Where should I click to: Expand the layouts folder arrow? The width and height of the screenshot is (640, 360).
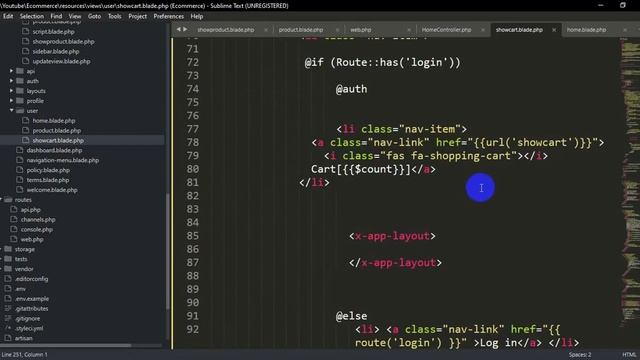(x=11, y=91)
